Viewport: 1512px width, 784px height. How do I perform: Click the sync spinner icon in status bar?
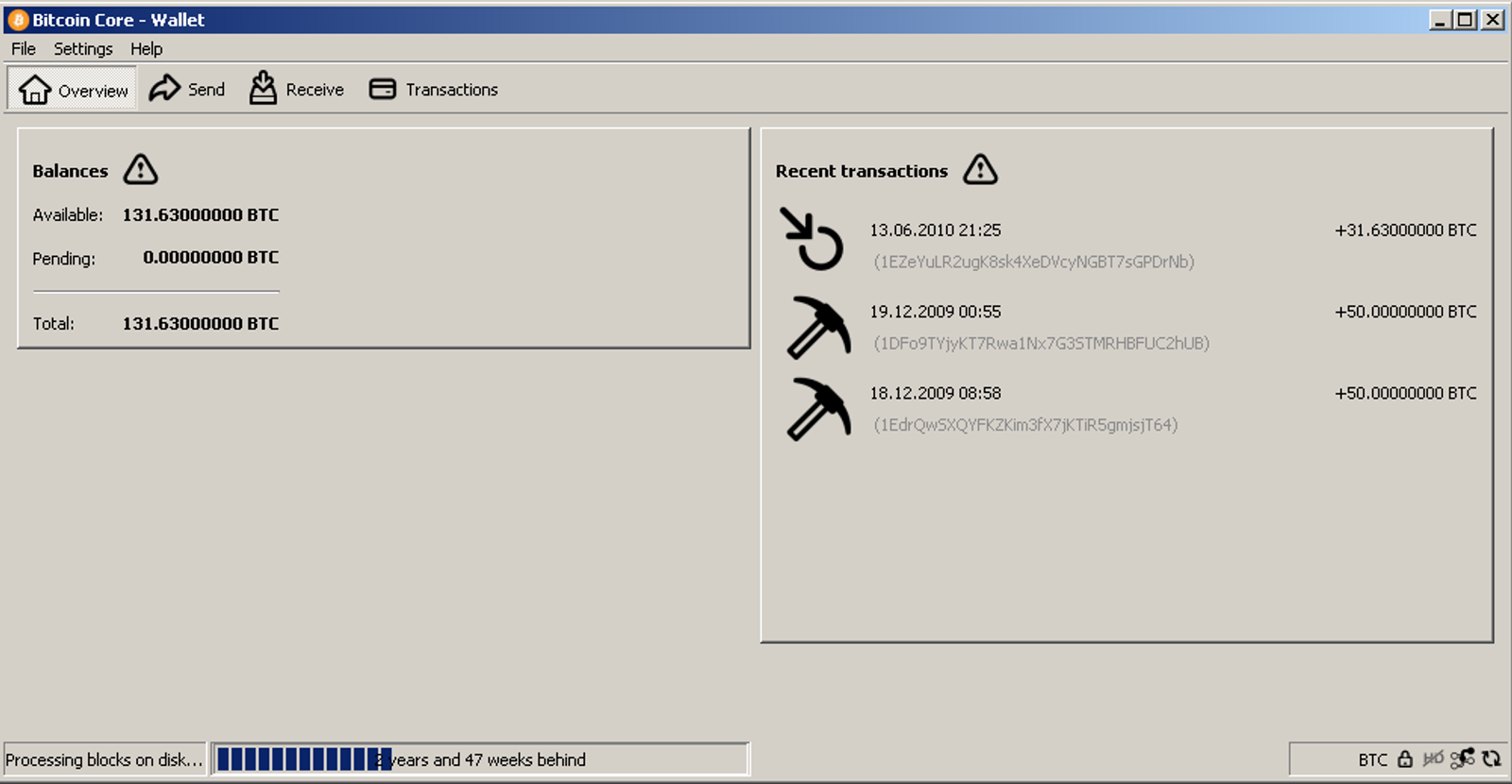click(1491, 758)
